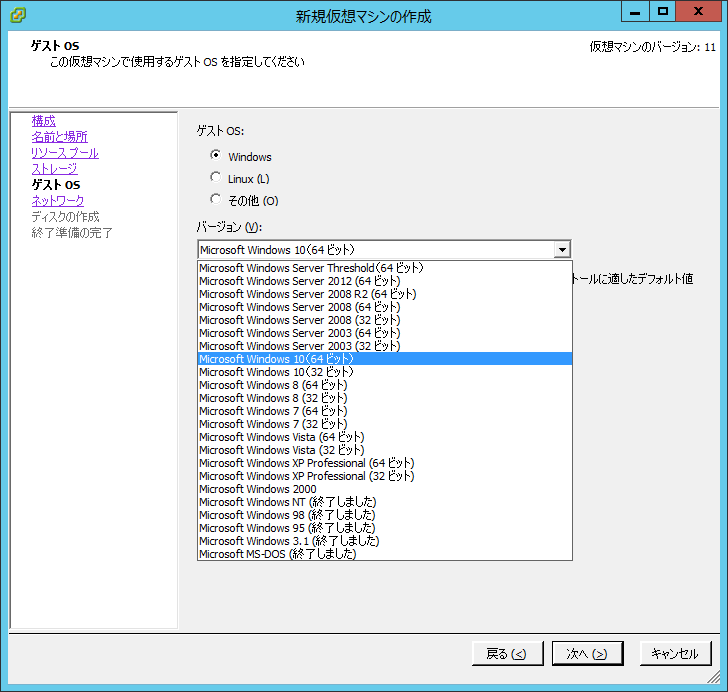Image resolution: width=728 pixels, height=692 pixels.
Task: Click the 仮想マシンのバージョン: 11 label
Action: 653,47
